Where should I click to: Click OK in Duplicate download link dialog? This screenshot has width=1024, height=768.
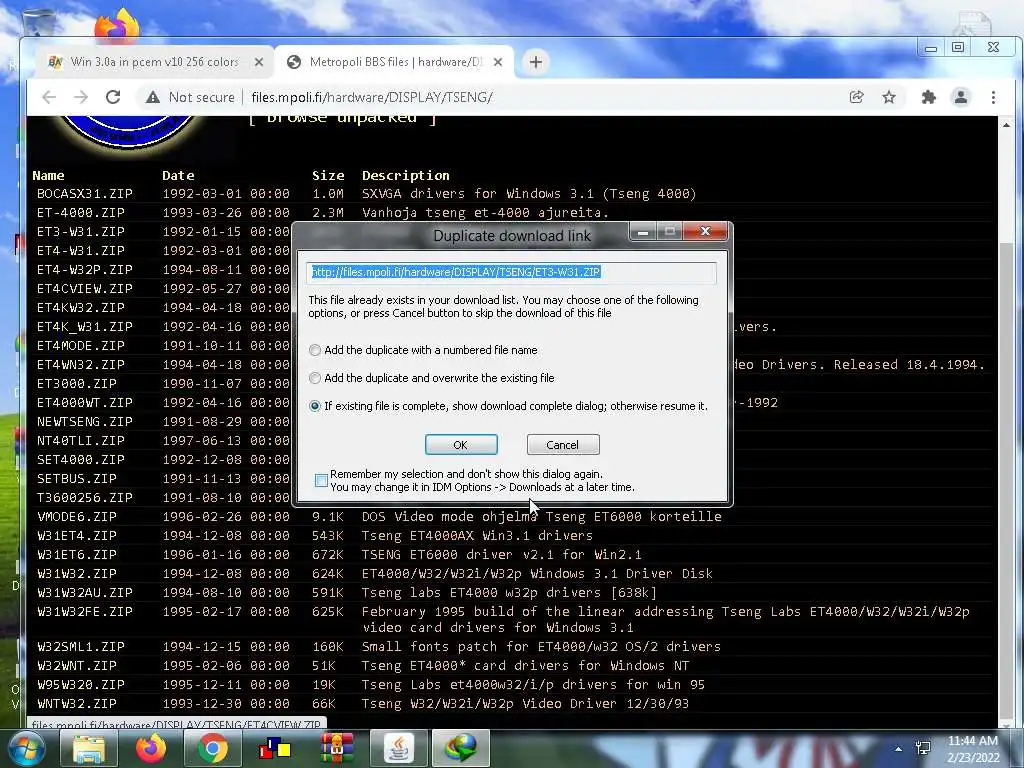click(x=461, y=445)
